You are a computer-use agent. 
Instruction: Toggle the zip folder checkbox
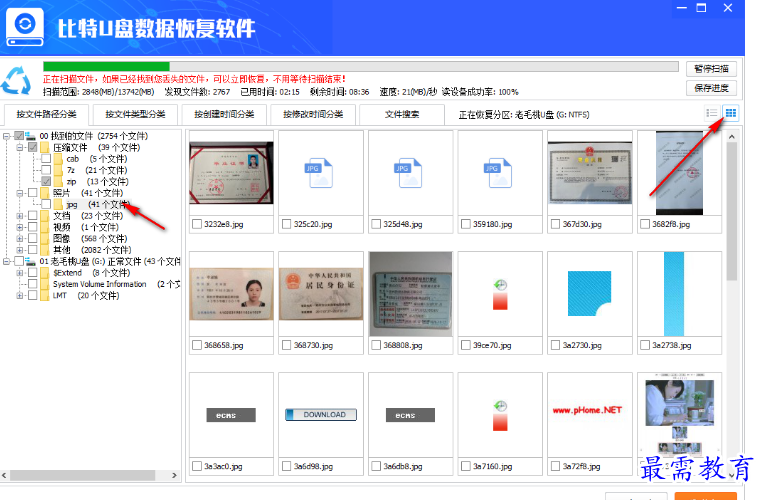(x=46, y=181)
